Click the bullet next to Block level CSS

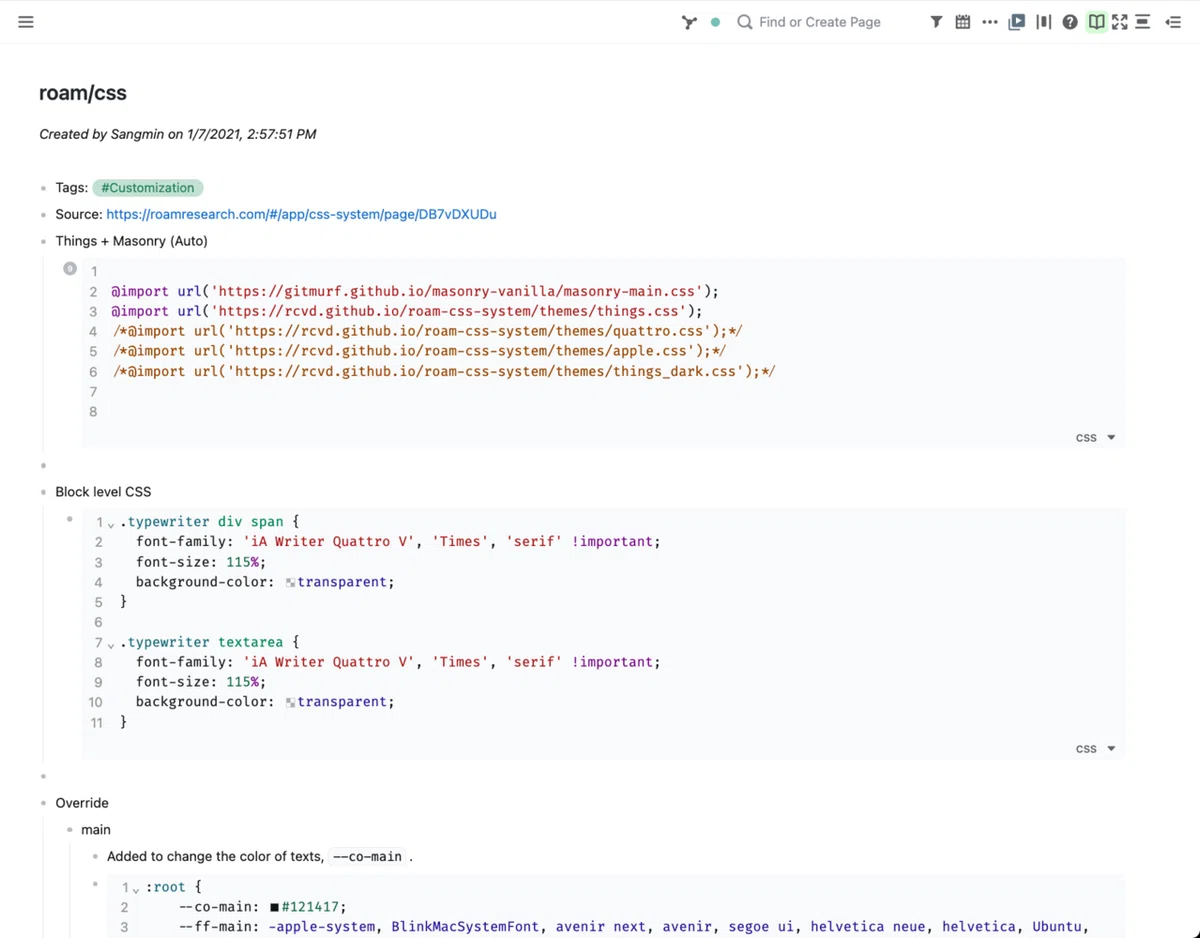point(44,492)
